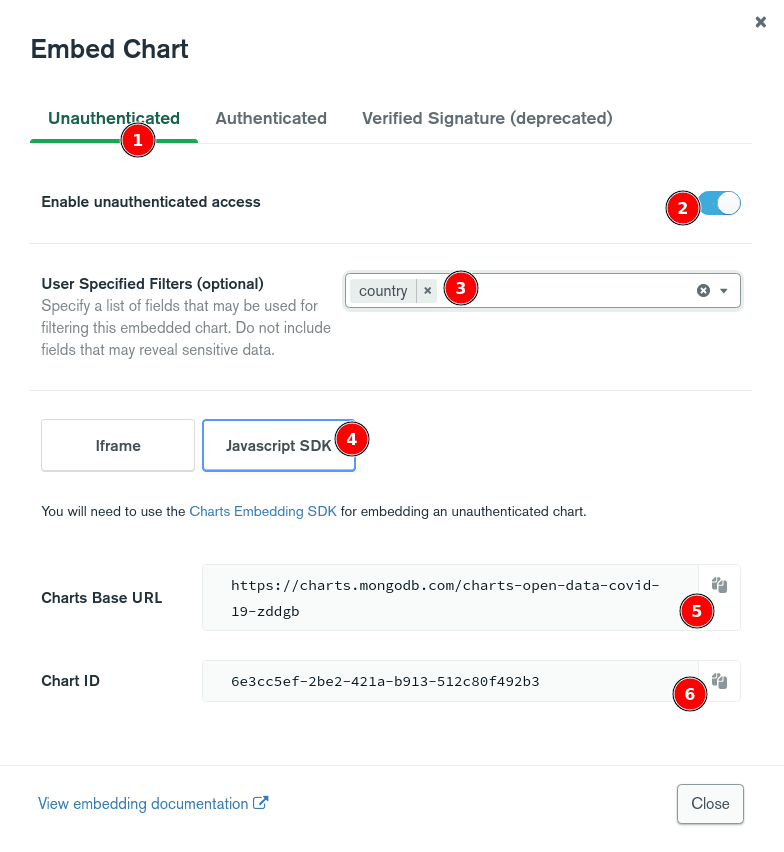Screen dimensions: 784x852
Task: Click the country filter chip
Action: [x=384, y=290]
